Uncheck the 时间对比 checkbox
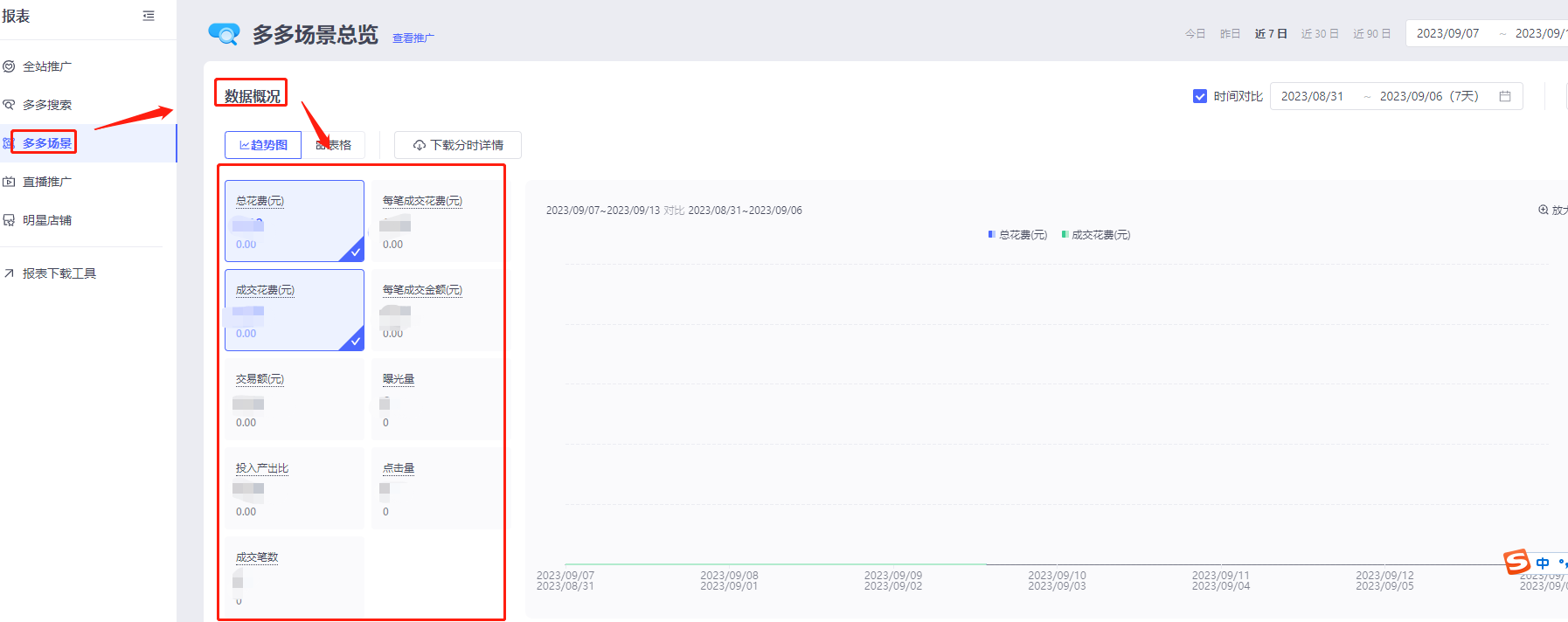The width and height of the screenshot is (1568, 622). pyautogui.click(x=1200, y=96)
